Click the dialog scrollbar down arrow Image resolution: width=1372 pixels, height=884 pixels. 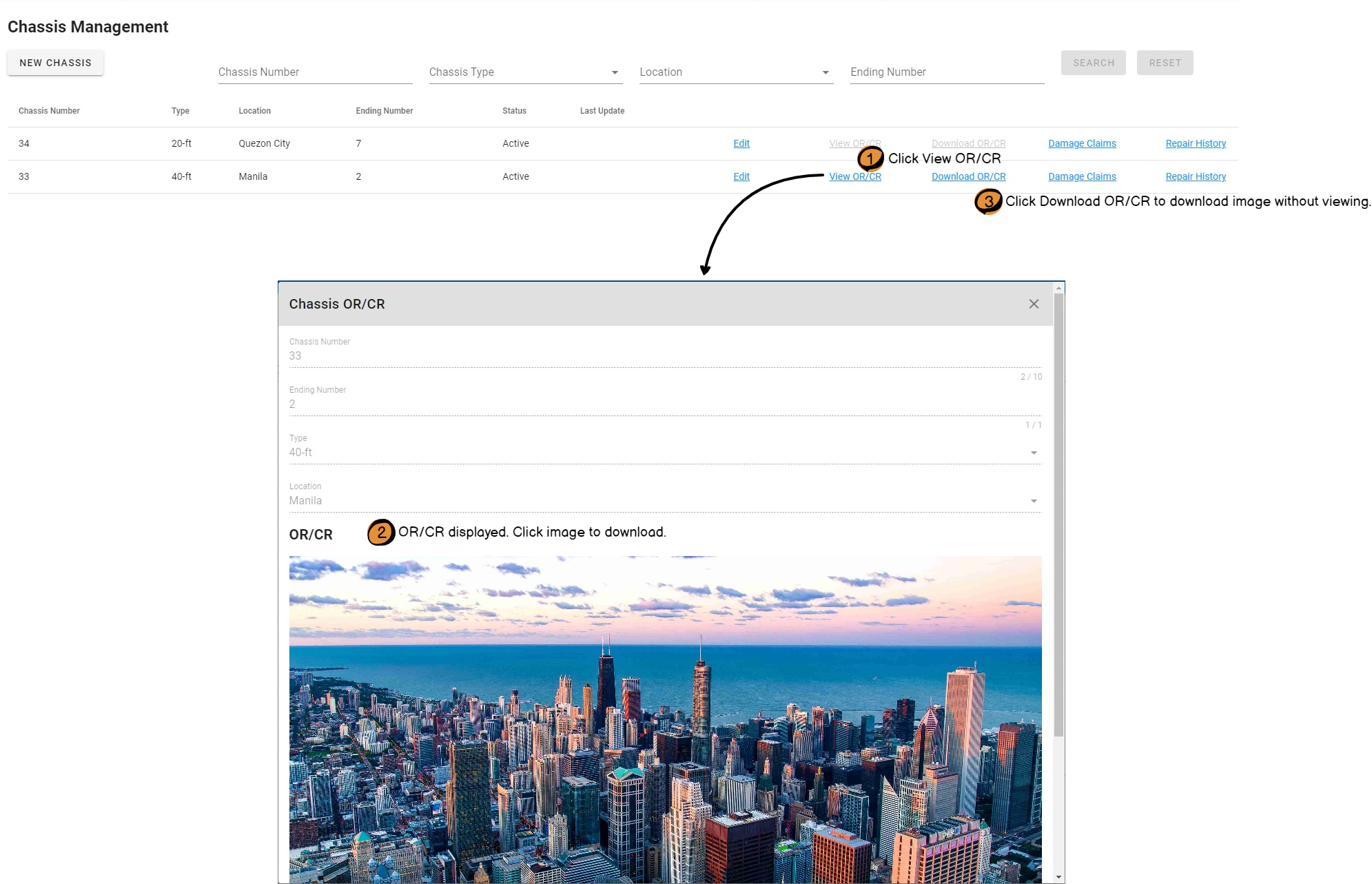click(1058, 877)
